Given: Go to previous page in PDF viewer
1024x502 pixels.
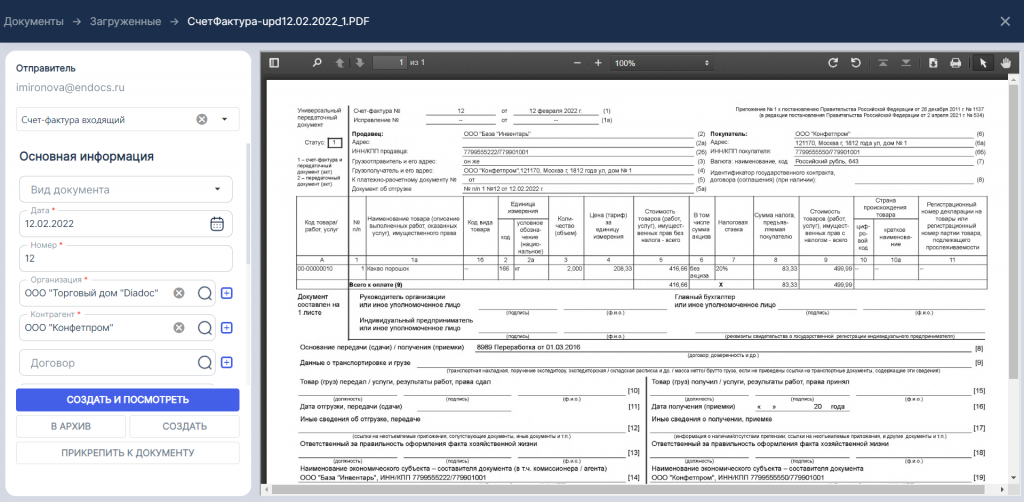Looking at the screenshot, I should [x=340, y=63].
